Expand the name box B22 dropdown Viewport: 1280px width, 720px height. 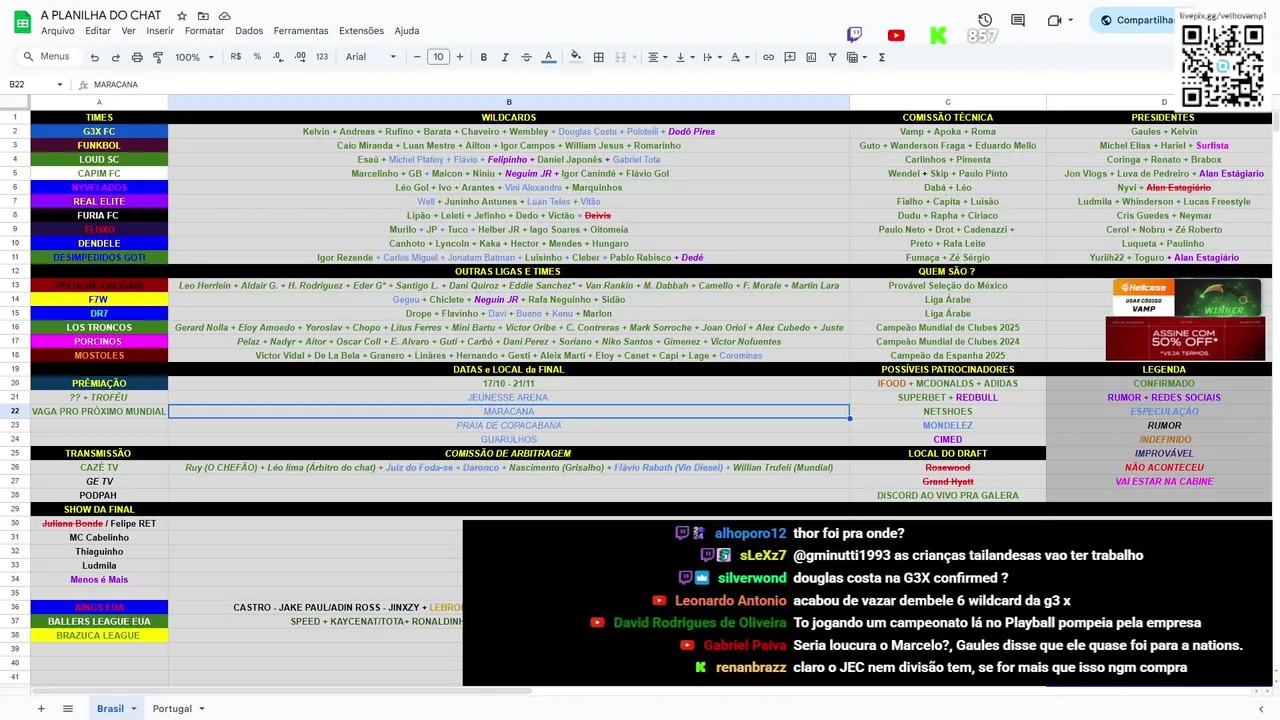pos(60,84)
